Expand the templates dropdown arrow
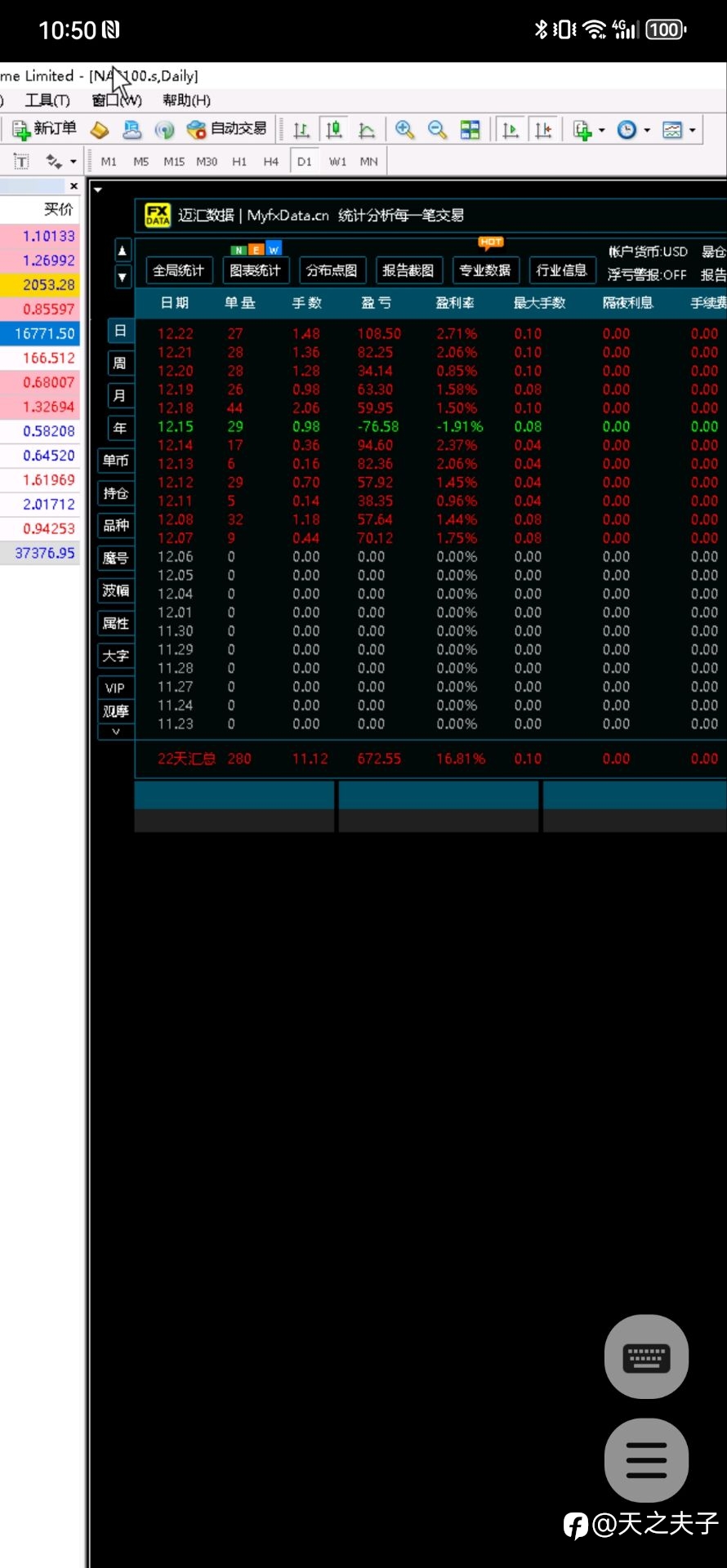 692,130
